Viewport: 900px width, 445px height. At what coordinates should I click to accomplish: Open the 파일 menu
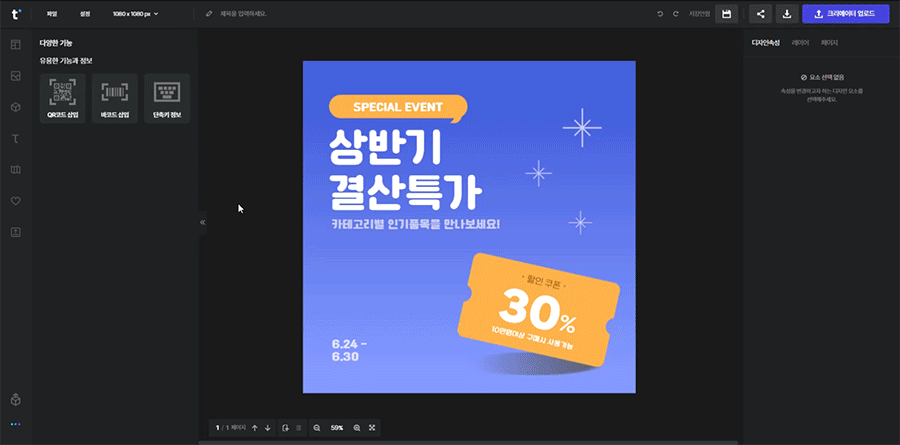[x=52, y=14]
